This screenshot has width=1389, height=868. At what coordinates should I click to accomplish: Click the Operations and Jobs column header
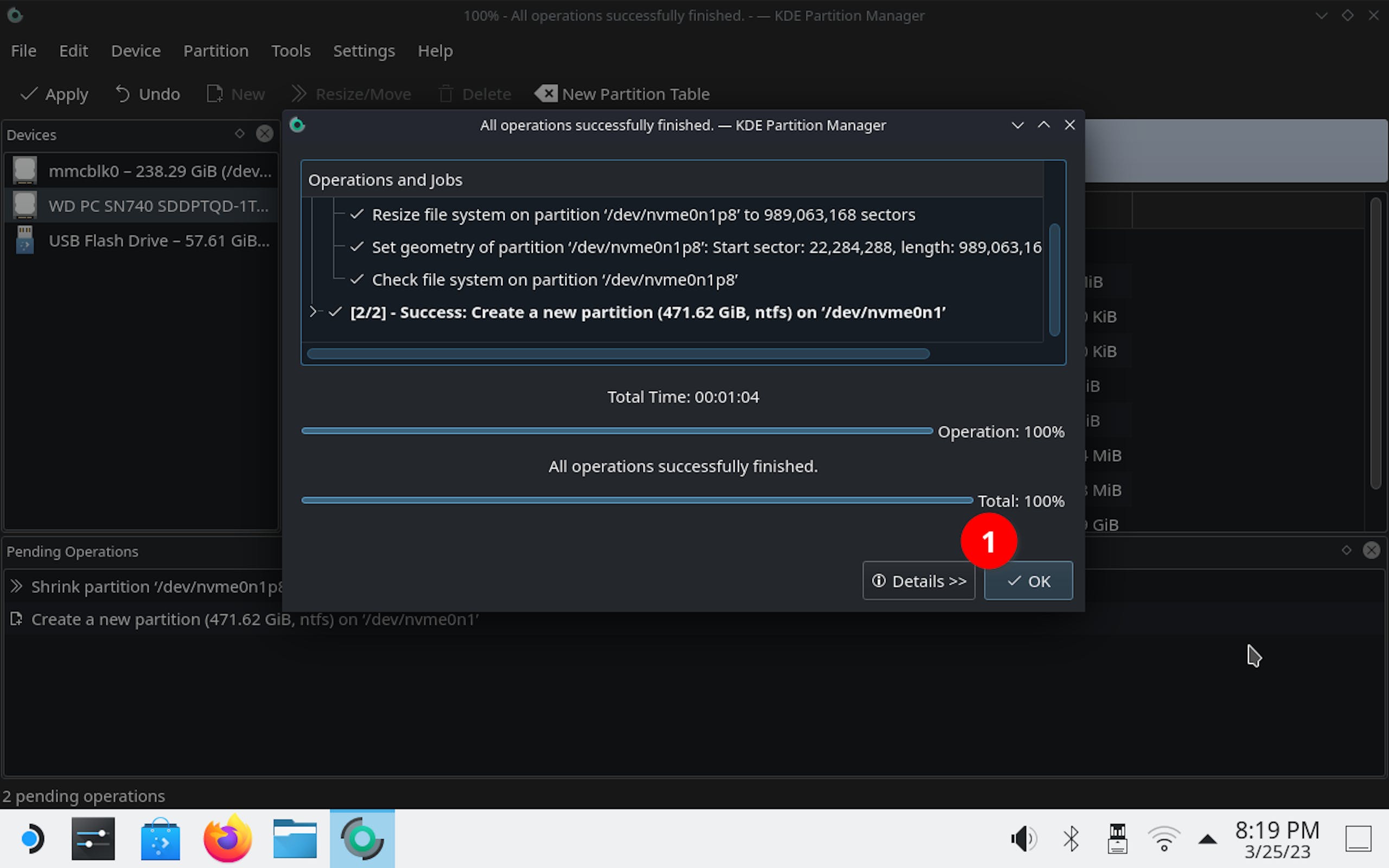(x=672, y=180)
